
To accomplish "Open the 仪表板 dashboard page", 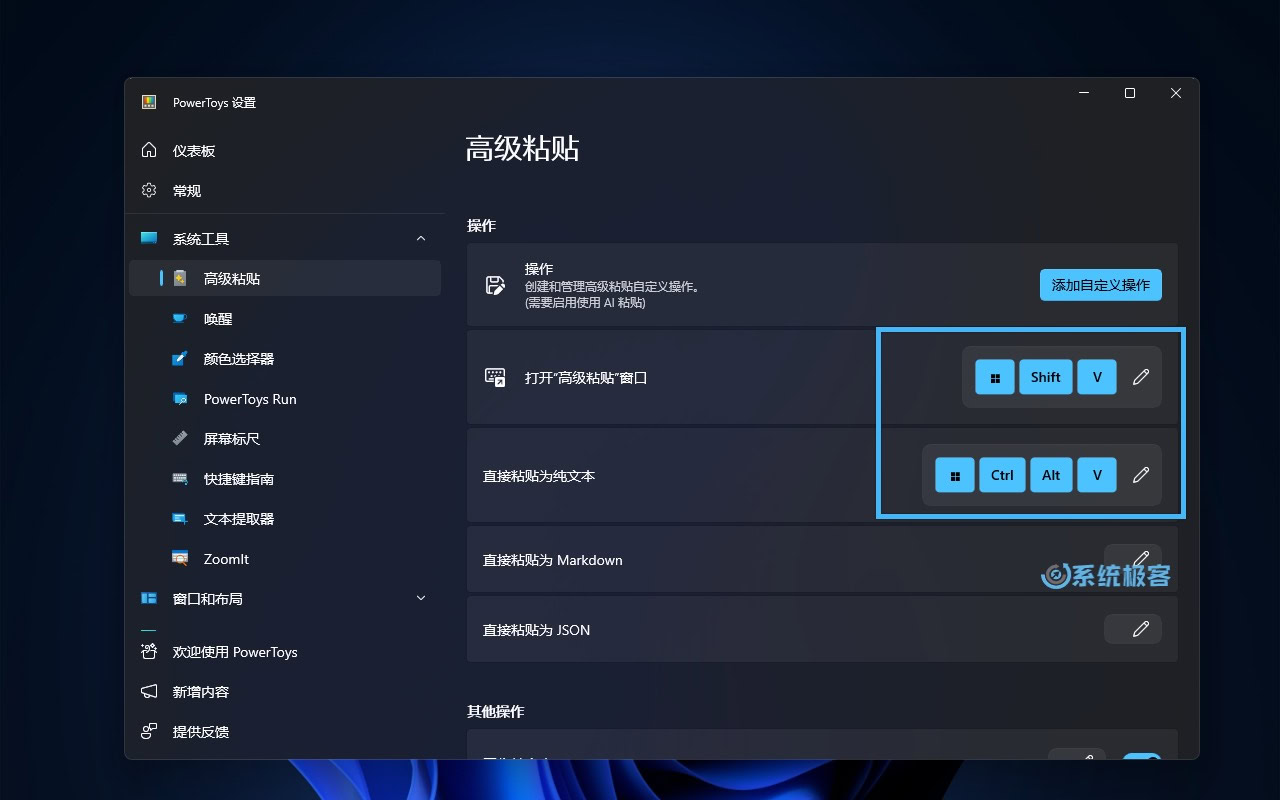I will tap(285, 150).
